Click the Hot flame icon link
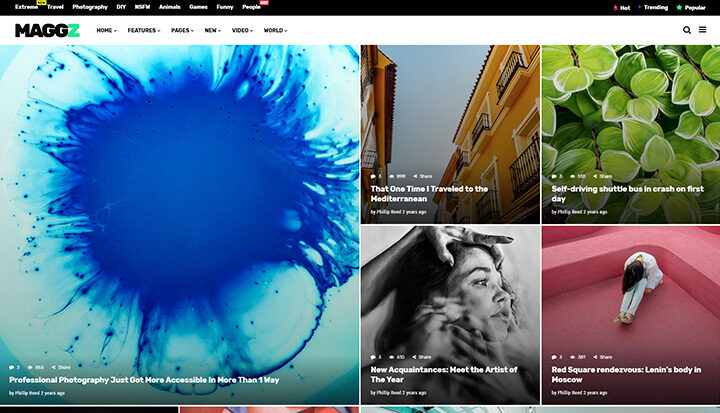Viewport: 720px width, 413px height. coord(622,7)
